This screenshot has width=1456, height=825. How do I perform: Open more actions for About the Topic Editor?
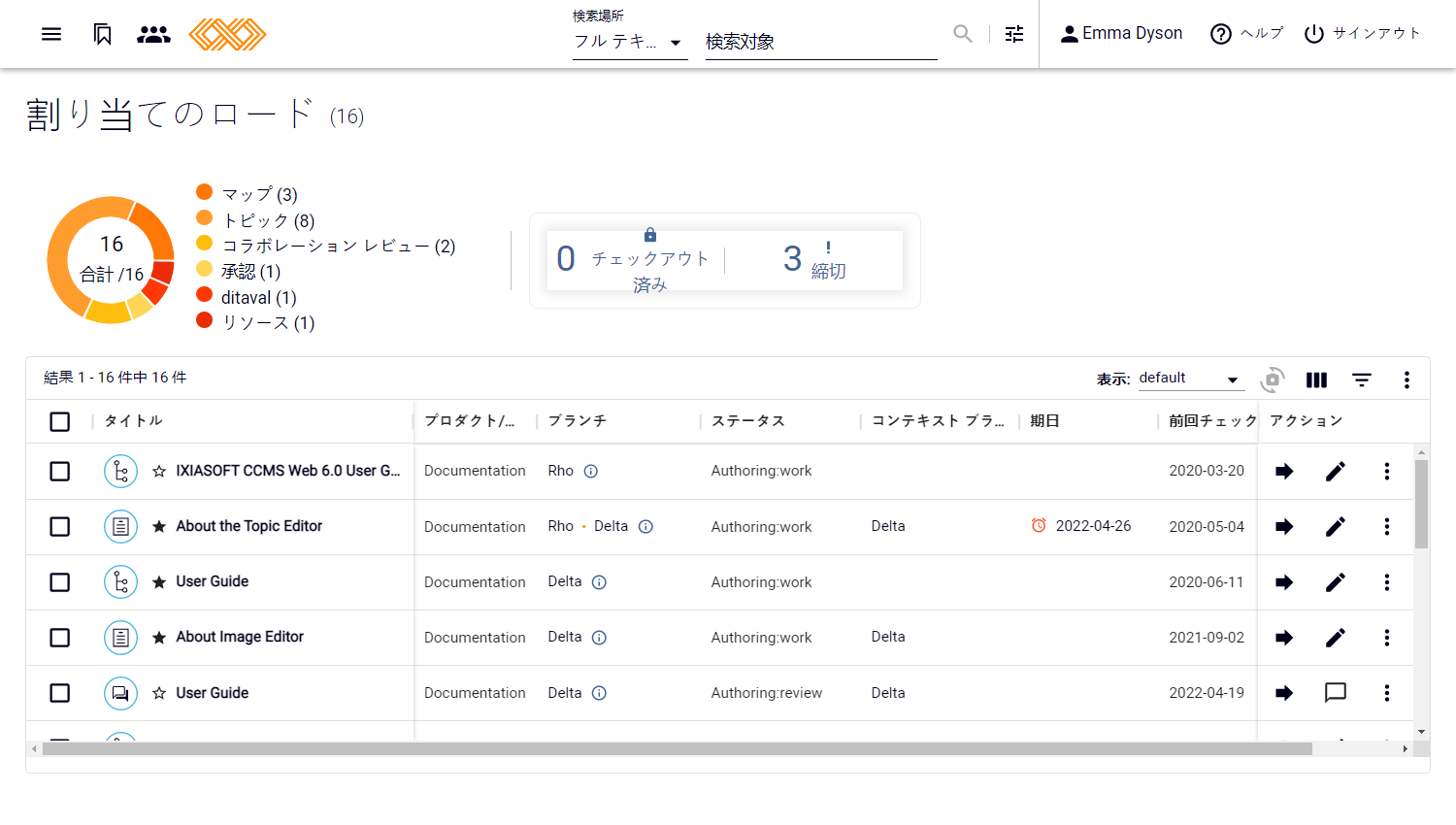[1387, 526]
